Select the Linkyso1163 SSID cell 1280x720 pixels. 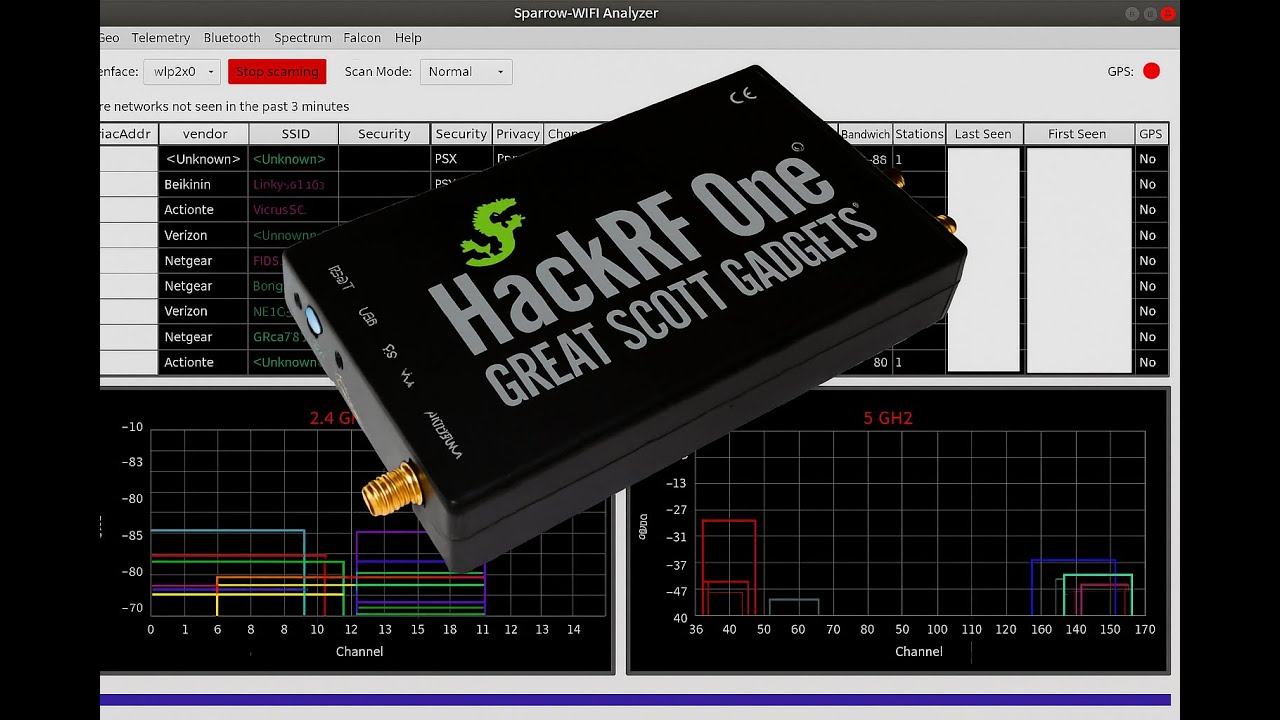[x=294, y=184]
